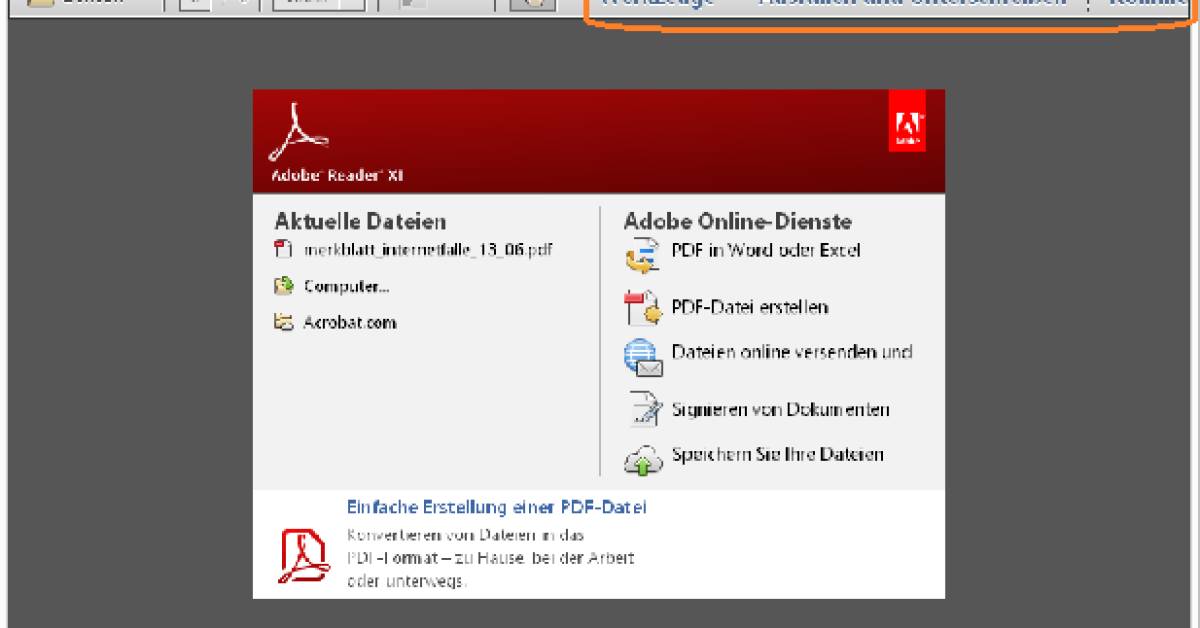Click the cloud upload icon for Speichern Sie Ihre Dateien

pyautogui.click(x=644, y=459)
